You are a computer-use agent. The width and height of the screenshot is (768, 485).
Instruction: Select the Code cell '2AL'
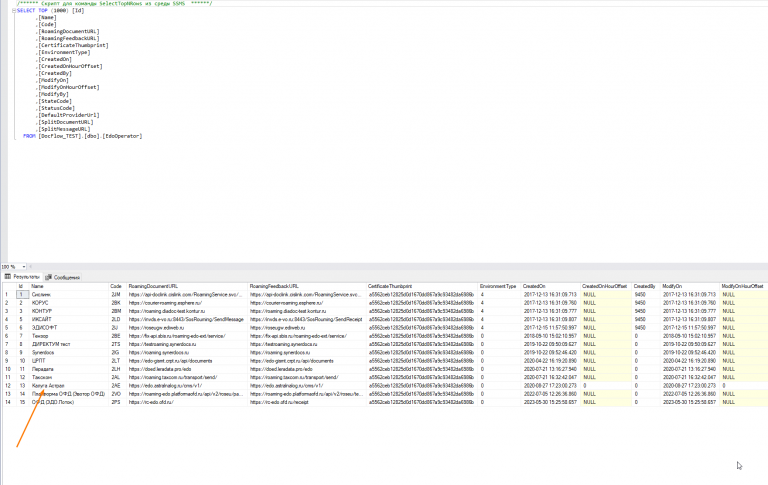[118, 378]
